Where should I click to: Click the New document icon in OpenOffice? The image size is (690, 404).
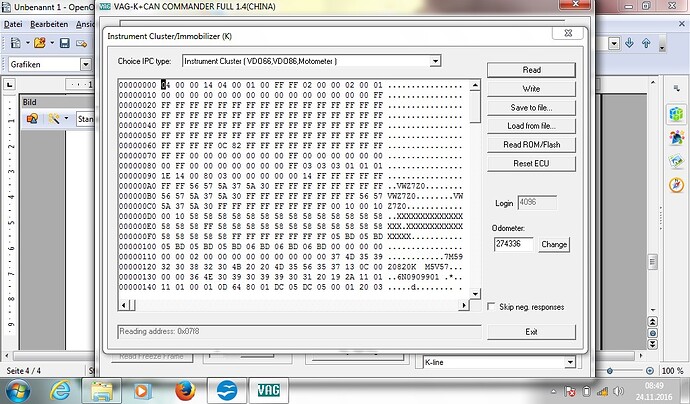tap(16, 43)
